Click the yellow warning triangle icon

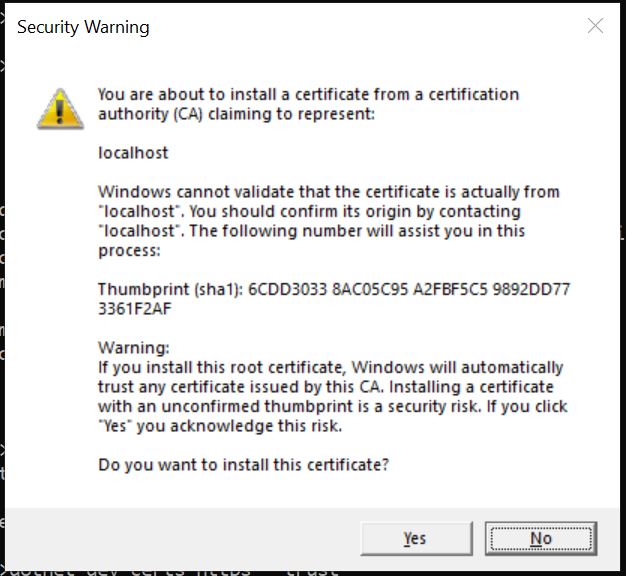point(61,107)
